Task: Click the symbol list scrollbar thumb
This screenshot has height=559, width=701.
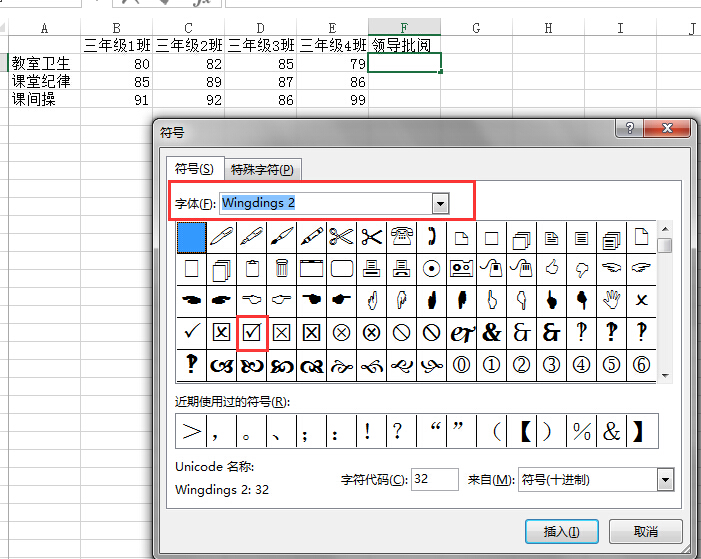Action: coord(665,245)
